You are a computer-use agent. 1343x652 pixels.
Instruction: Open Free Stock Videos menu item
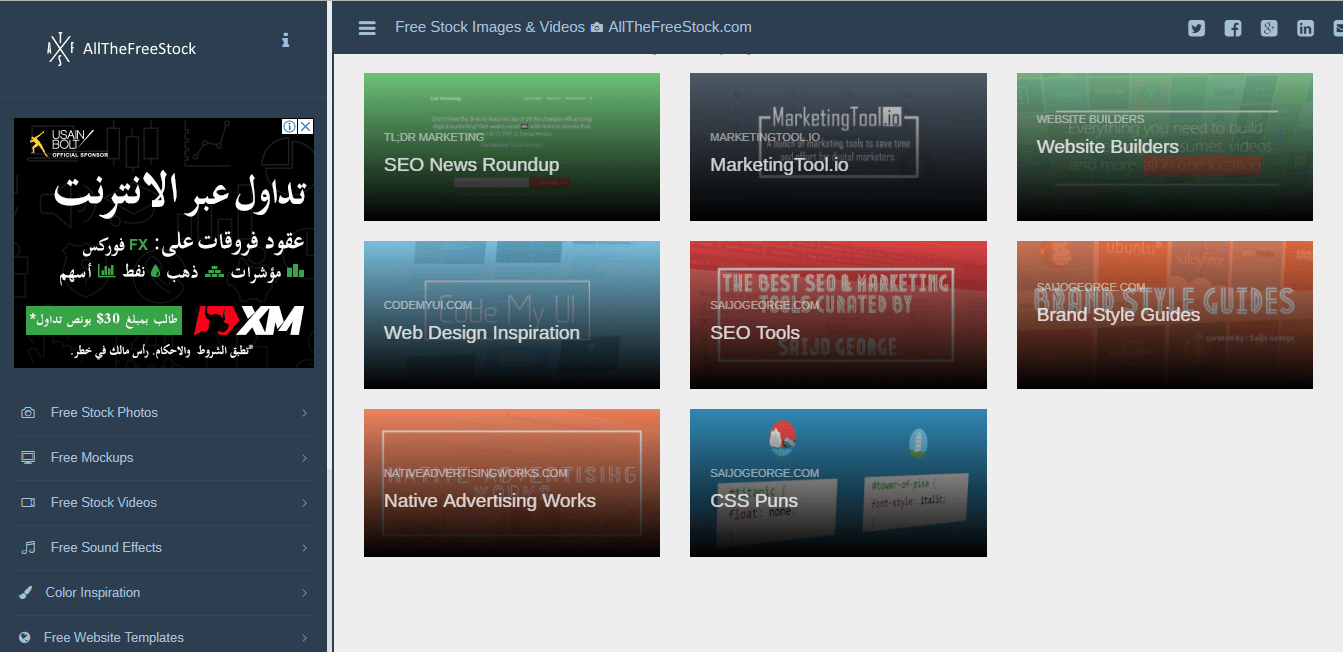[164, 503]
